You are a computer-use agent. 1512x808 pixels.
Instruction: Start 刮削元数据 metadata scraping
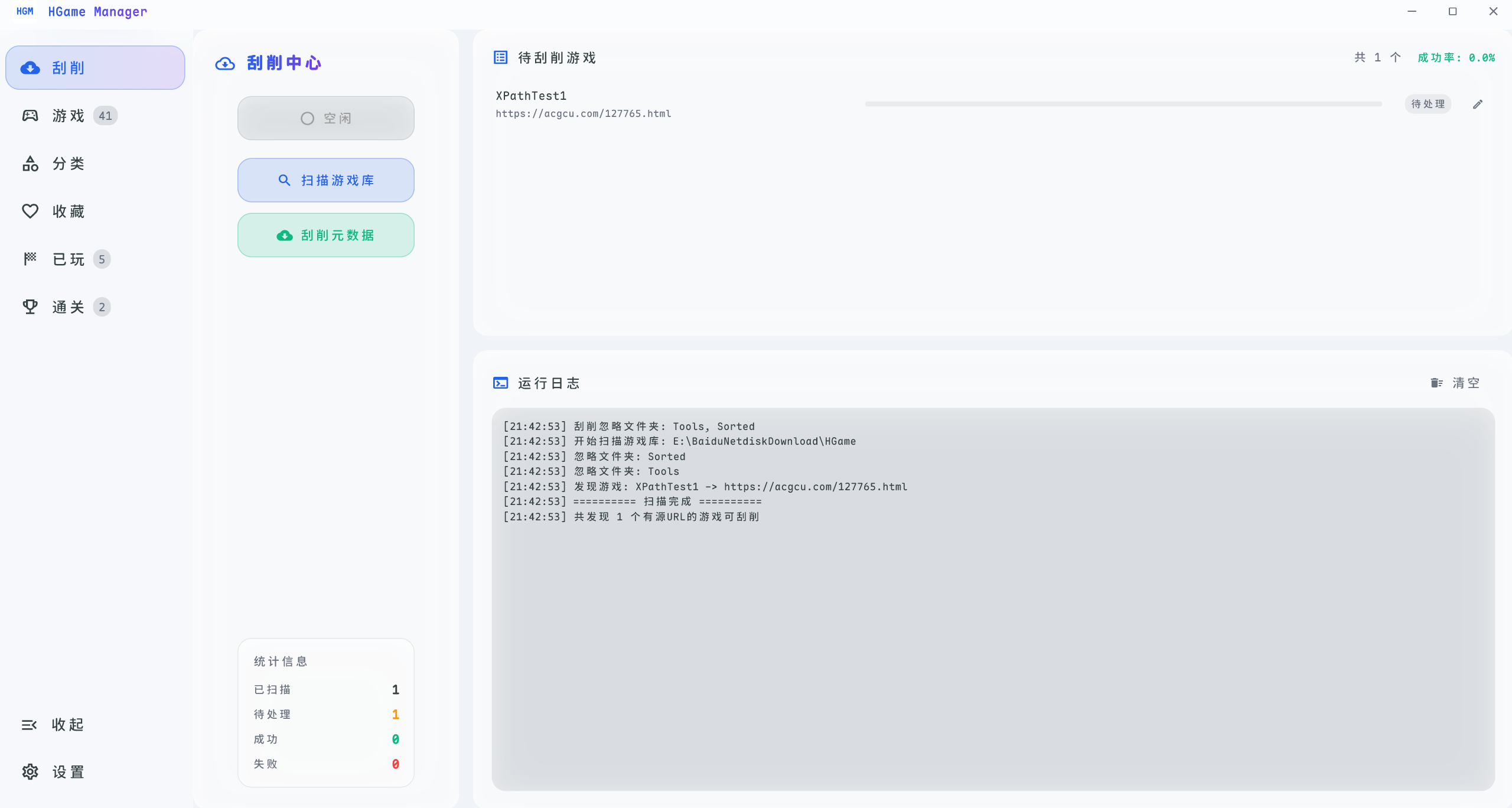[x=326, y=235]
